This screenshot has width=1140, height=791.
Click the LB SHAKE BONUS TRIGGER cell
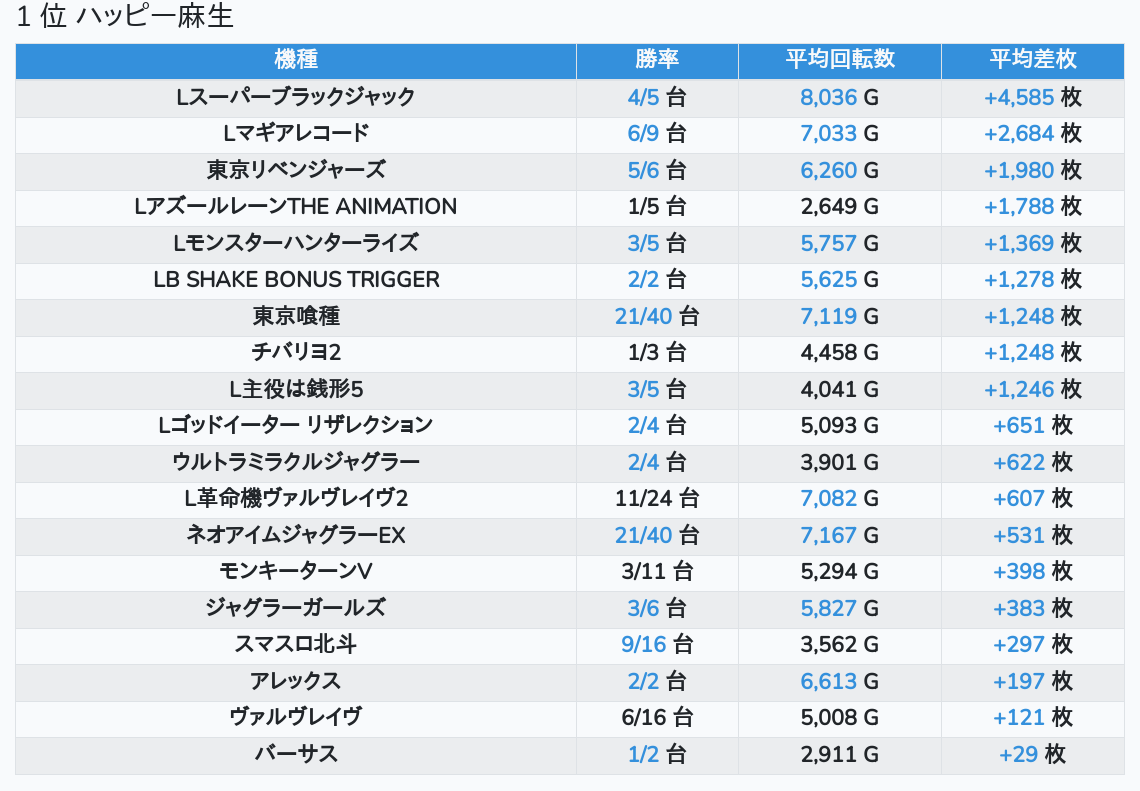click(295, 279)
